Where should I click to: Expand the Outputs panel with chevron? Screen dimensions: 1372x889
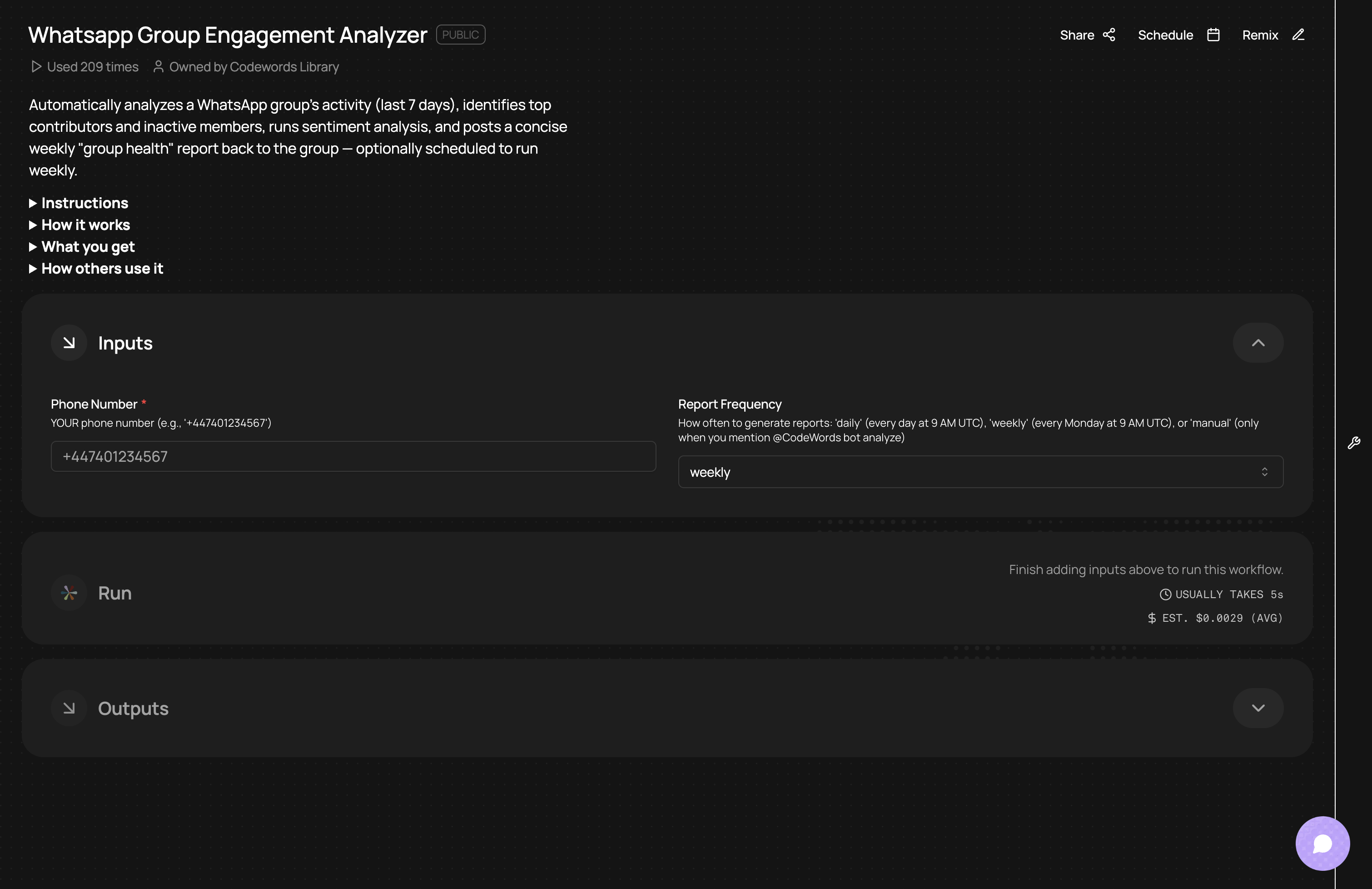tap(1258, 708)
